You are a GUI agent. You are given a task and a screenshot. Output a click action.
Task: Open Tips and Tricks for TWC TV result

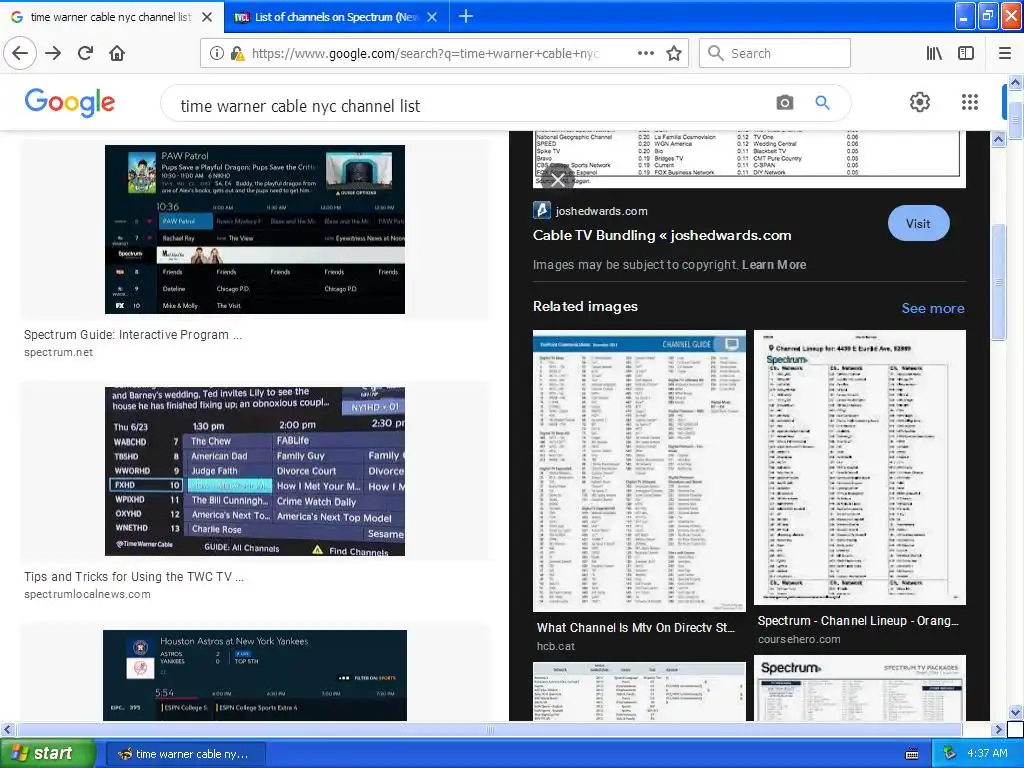pos(134,577)
